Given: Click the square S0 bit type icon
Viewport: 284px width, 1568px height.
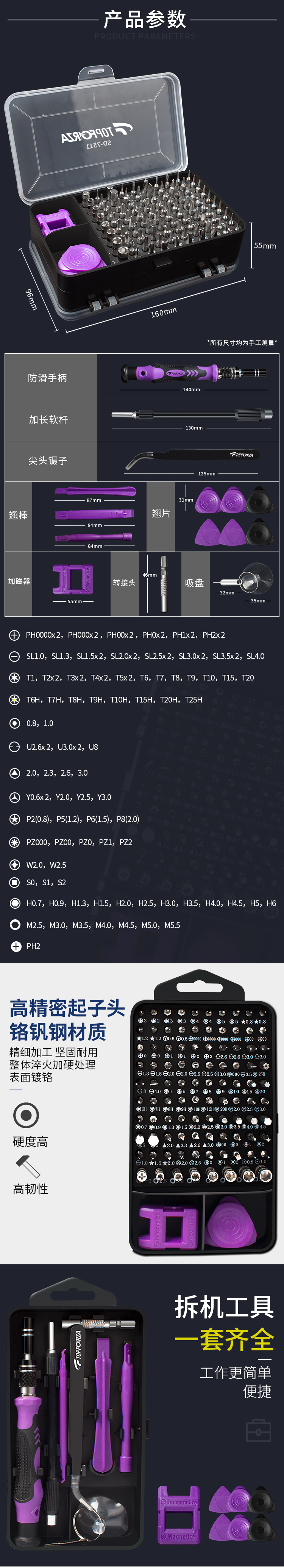Looking at the screenshot, I should click(x=15, y=883).
